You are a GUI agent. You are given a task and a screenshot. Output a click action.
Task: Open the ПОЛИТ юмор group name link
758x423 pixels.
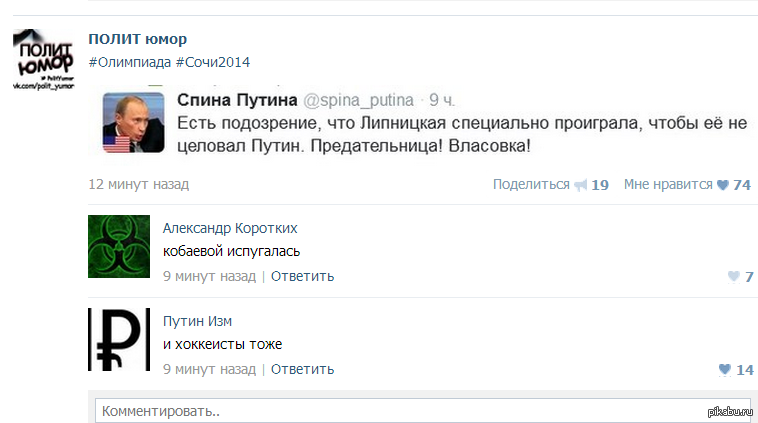(x=137, y=39)
